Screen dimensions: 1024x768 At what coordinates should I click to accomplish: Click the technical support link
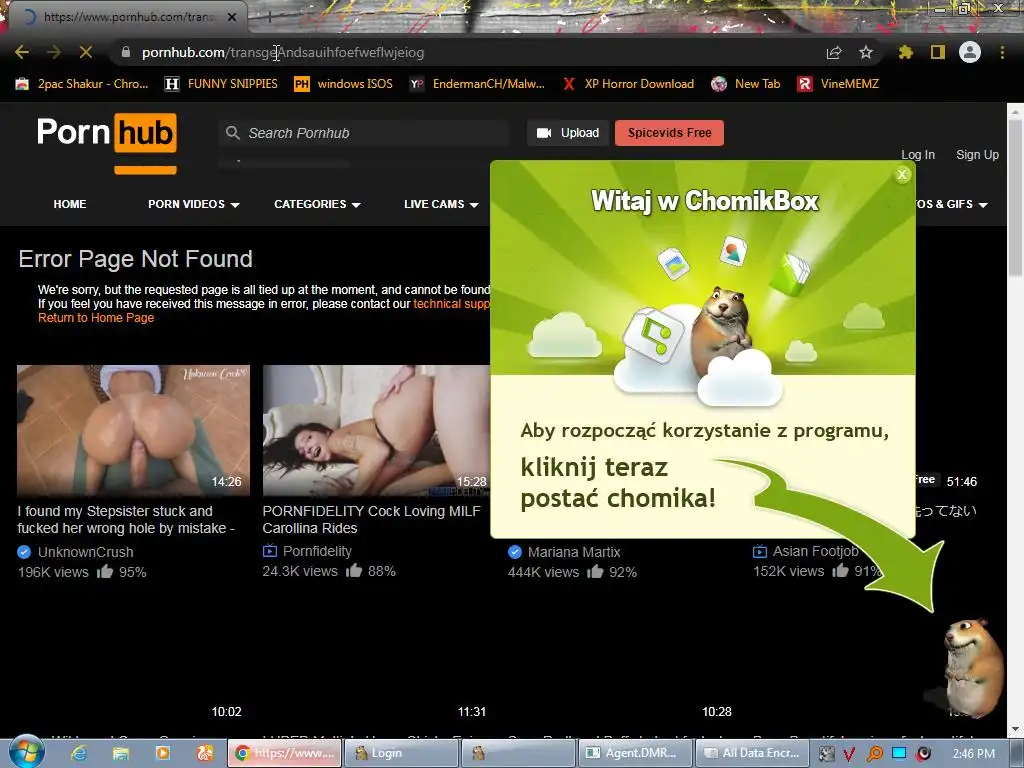pos(451,304)
